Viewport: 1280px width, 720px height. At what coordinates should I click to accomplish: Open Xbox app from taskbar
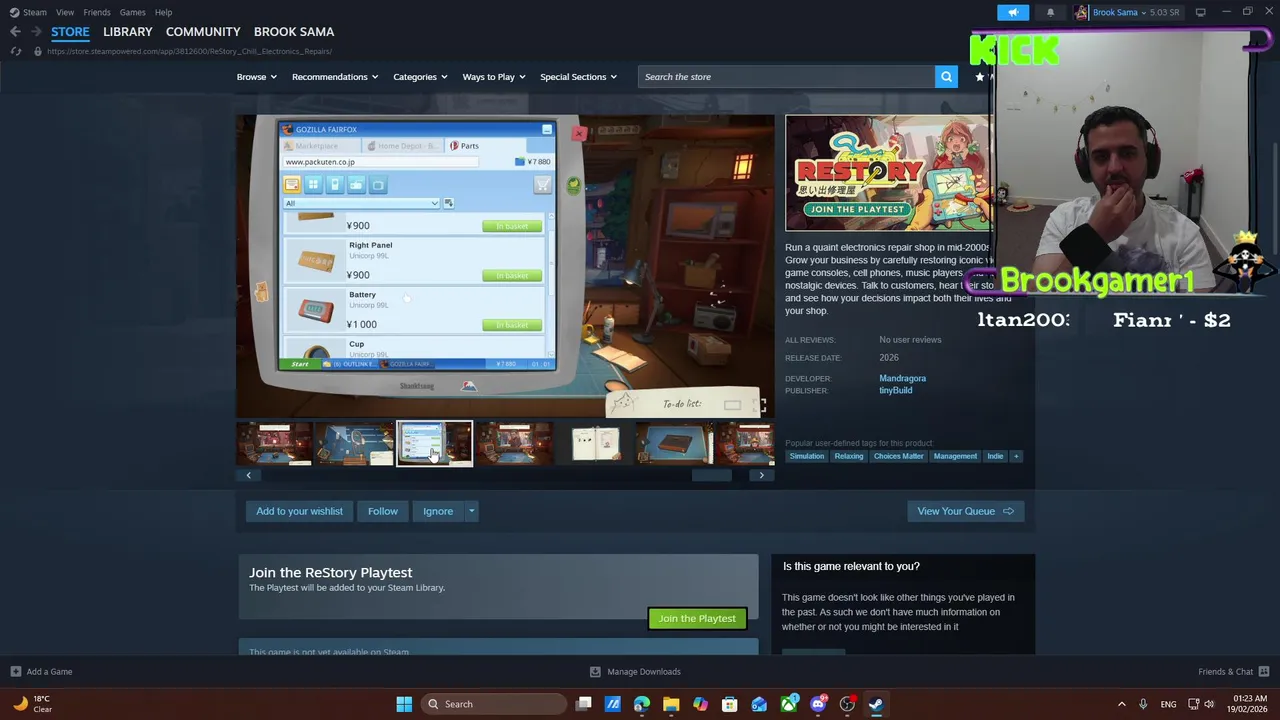coord(789,704)
